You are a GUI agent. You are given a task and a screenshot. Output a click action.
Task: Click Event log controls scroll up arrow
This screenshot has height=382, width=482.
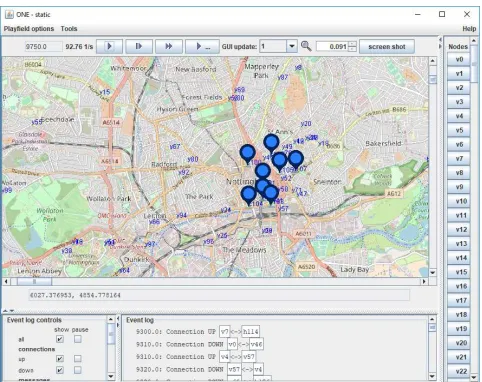point(111,319)
